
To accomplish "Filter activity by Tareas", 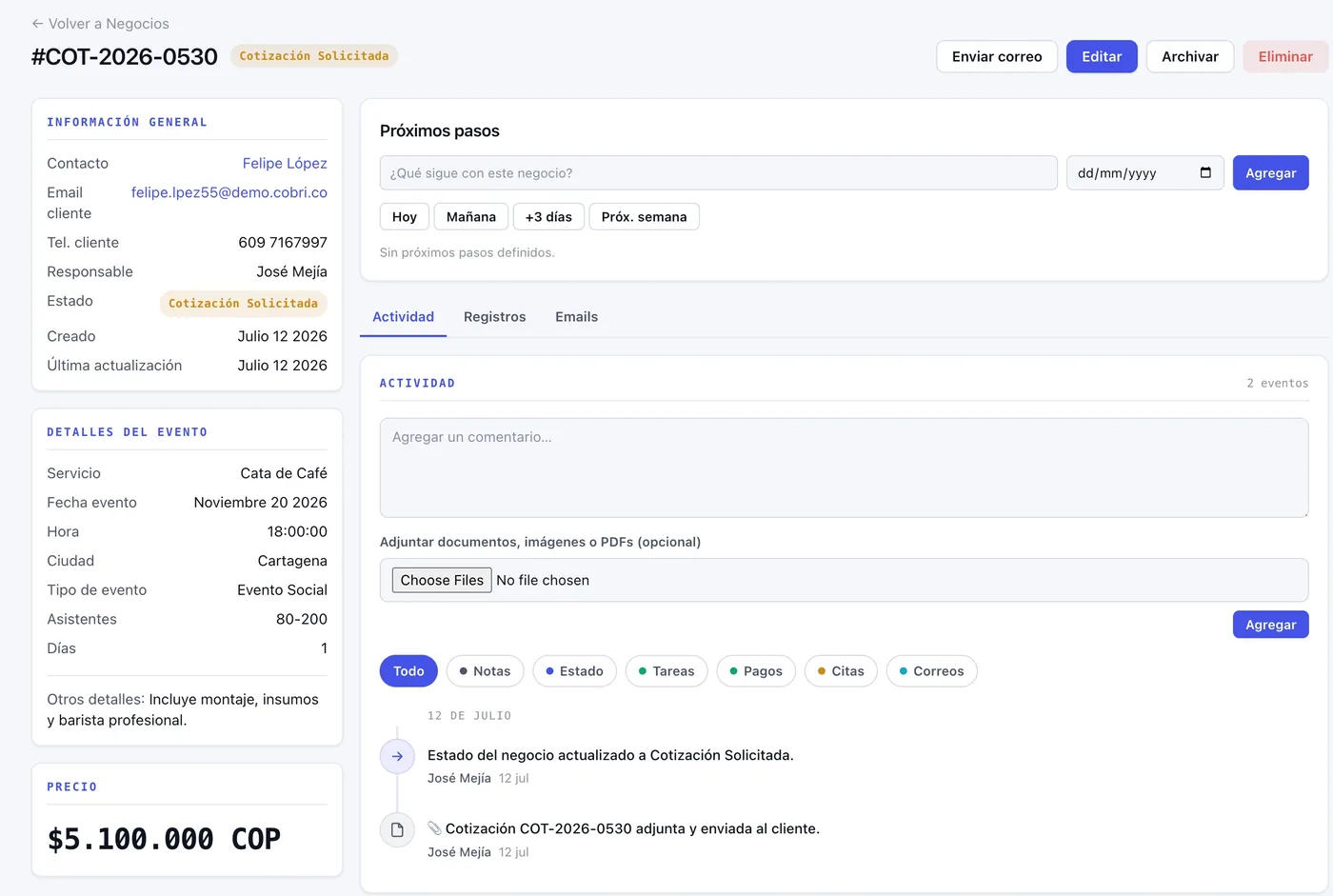I will 666,671.
